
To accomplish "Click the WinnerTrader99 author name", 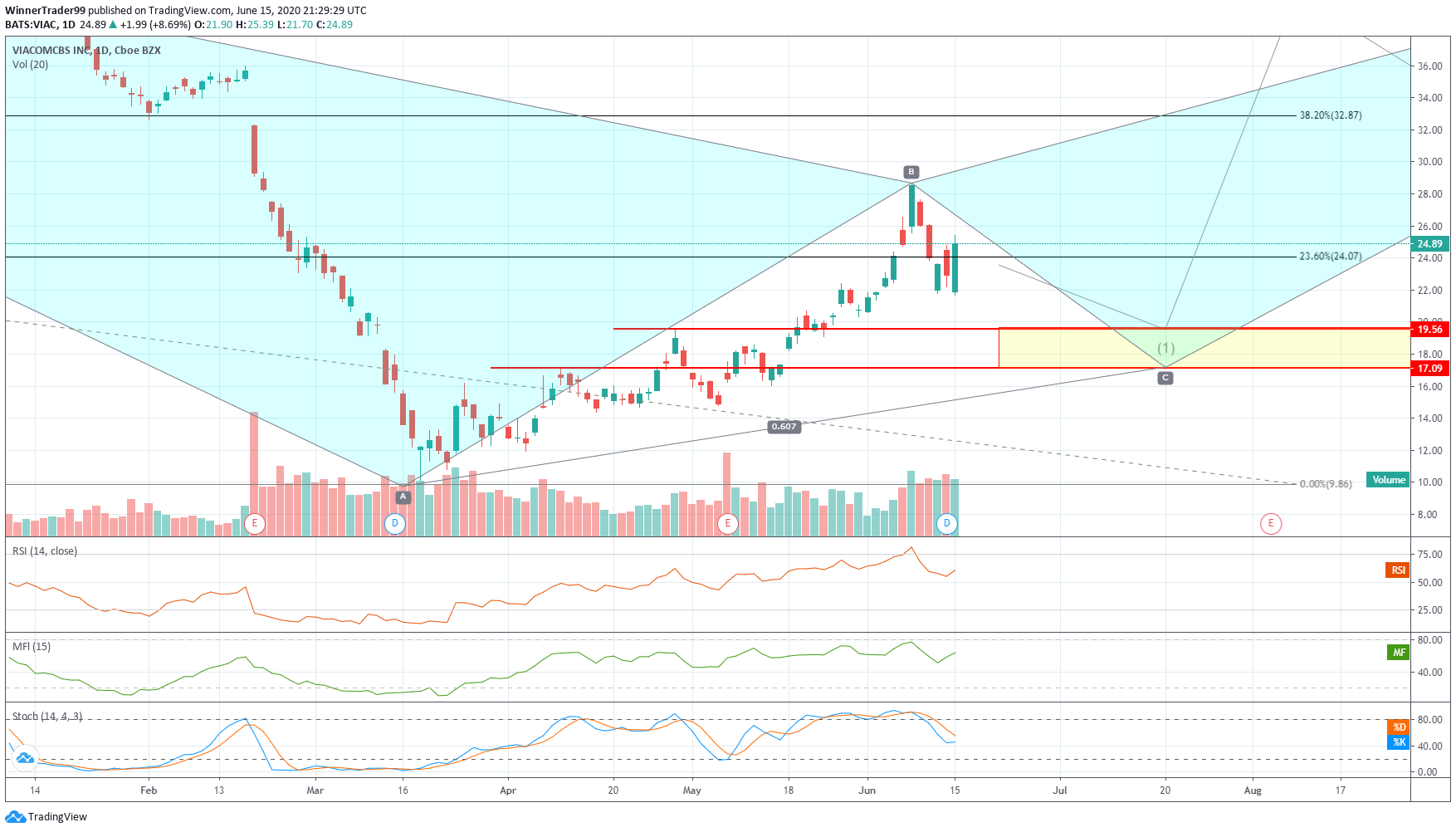I will click(45, 11).
